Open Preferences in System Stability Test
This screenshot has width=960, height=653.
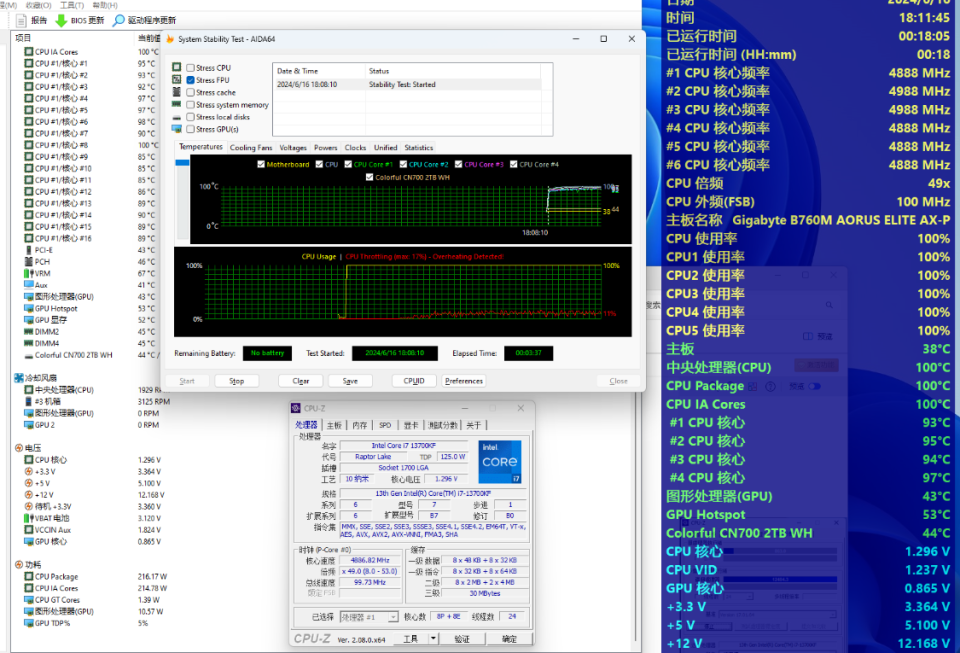tap(463, 381)
